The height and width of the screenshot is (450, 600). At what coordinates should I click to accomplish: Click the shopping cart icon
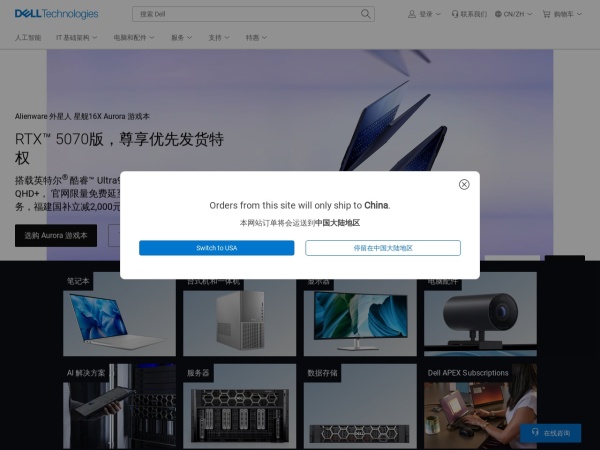(546, 14)
